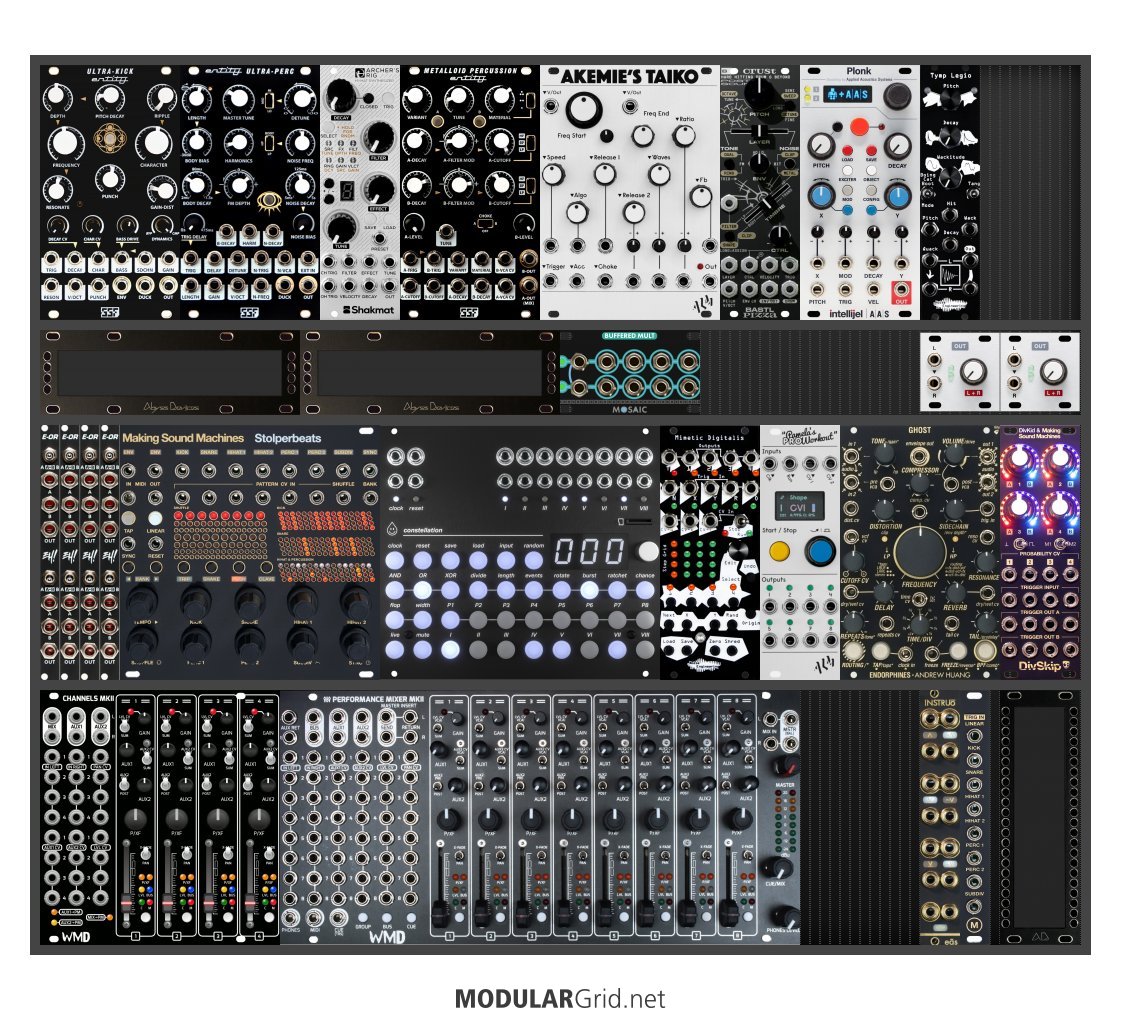Click the white encoder on Constellation
The image size is (1121, 1020).
648,551
